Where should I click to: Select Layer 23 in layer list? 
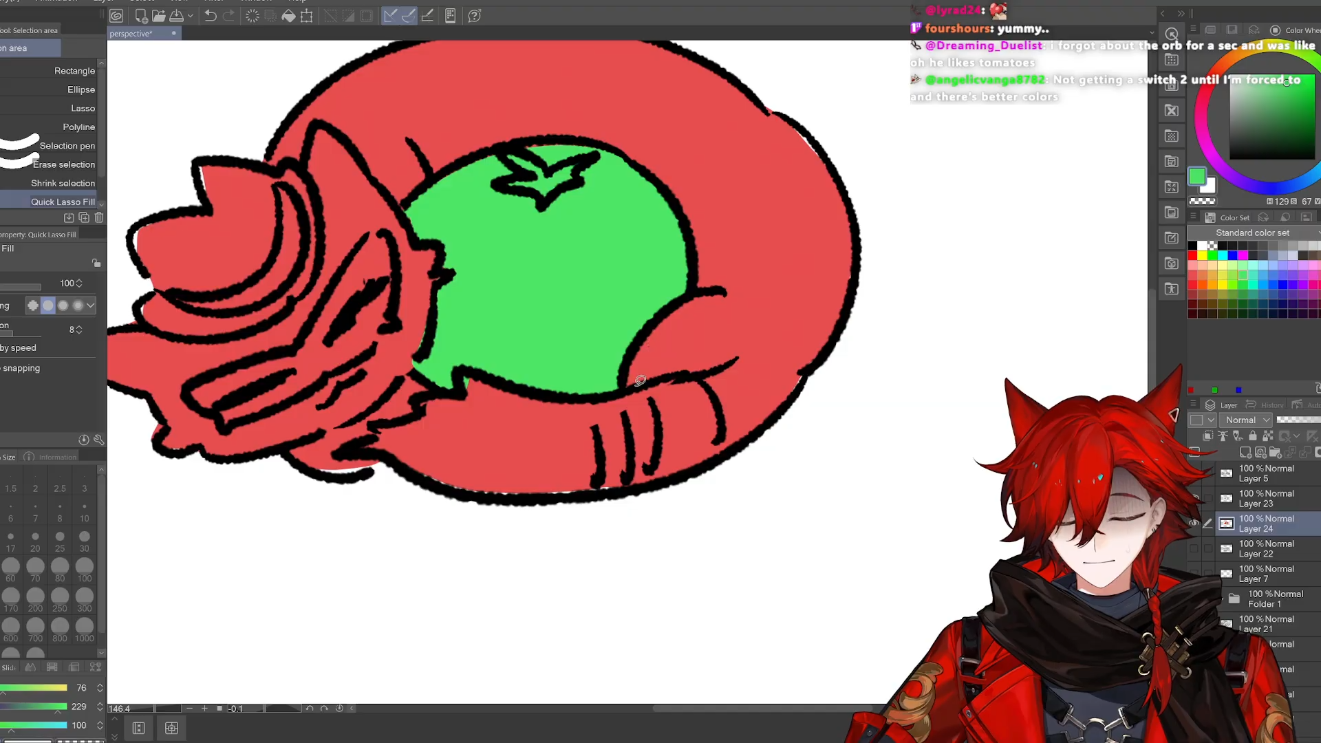[1268, 498]
